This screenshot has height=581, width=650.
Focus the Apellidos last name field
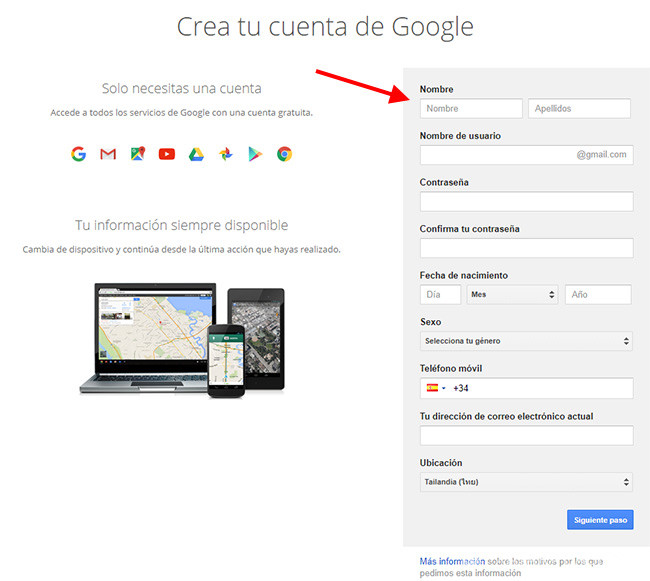[579, 109]
